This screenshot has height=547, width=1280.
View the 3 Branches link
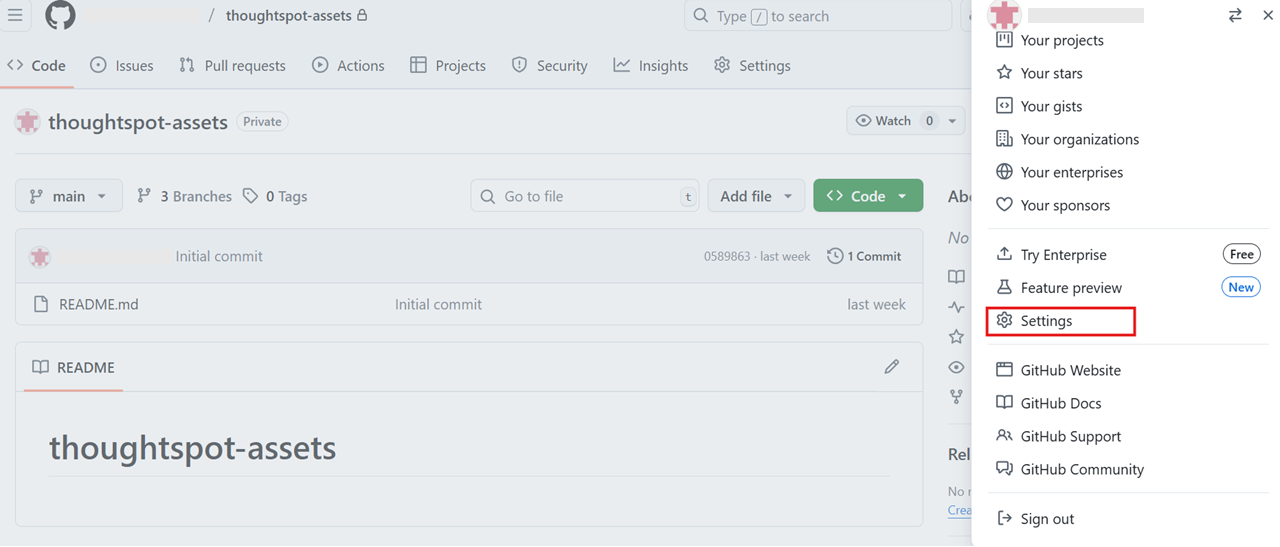click(184, 196)
